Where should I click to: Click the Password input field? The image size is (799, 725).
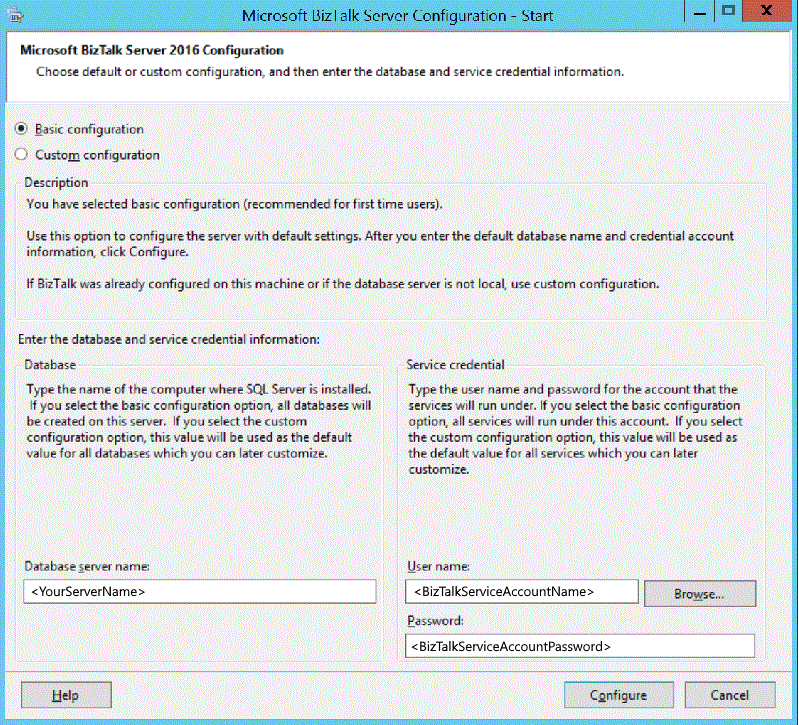580,646
